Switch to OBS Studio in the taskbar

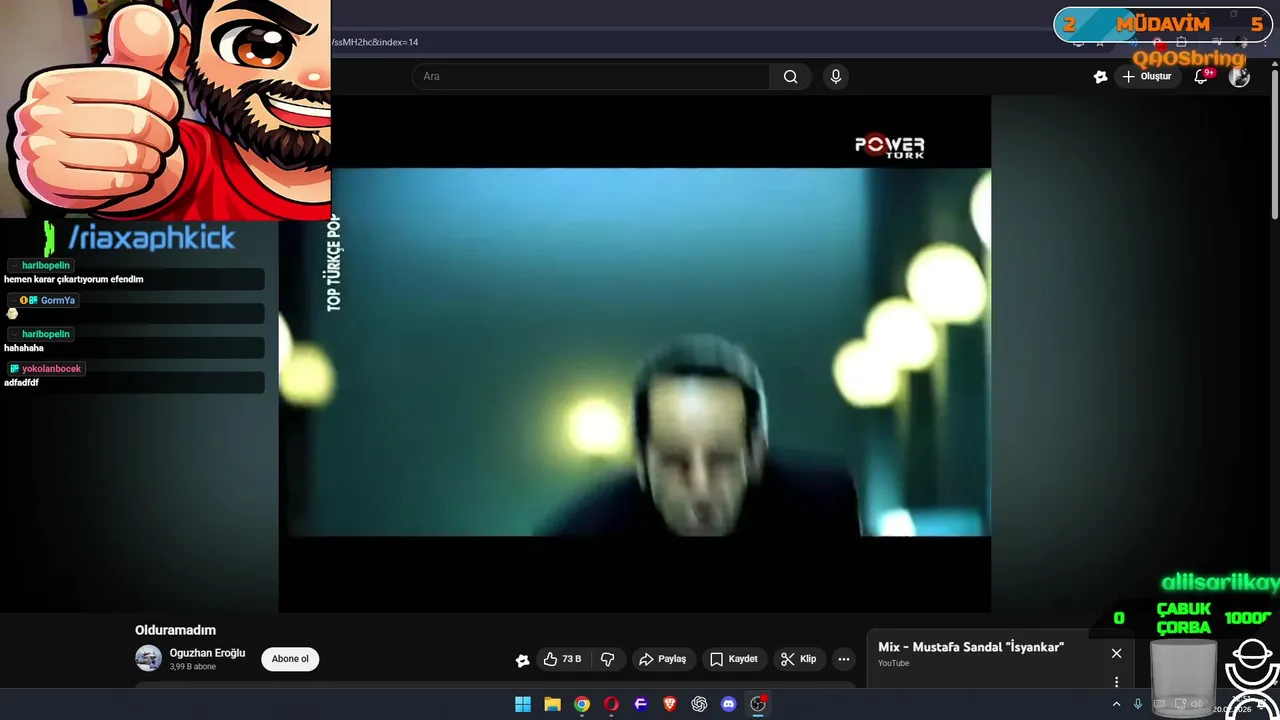[x=758, y=704]
